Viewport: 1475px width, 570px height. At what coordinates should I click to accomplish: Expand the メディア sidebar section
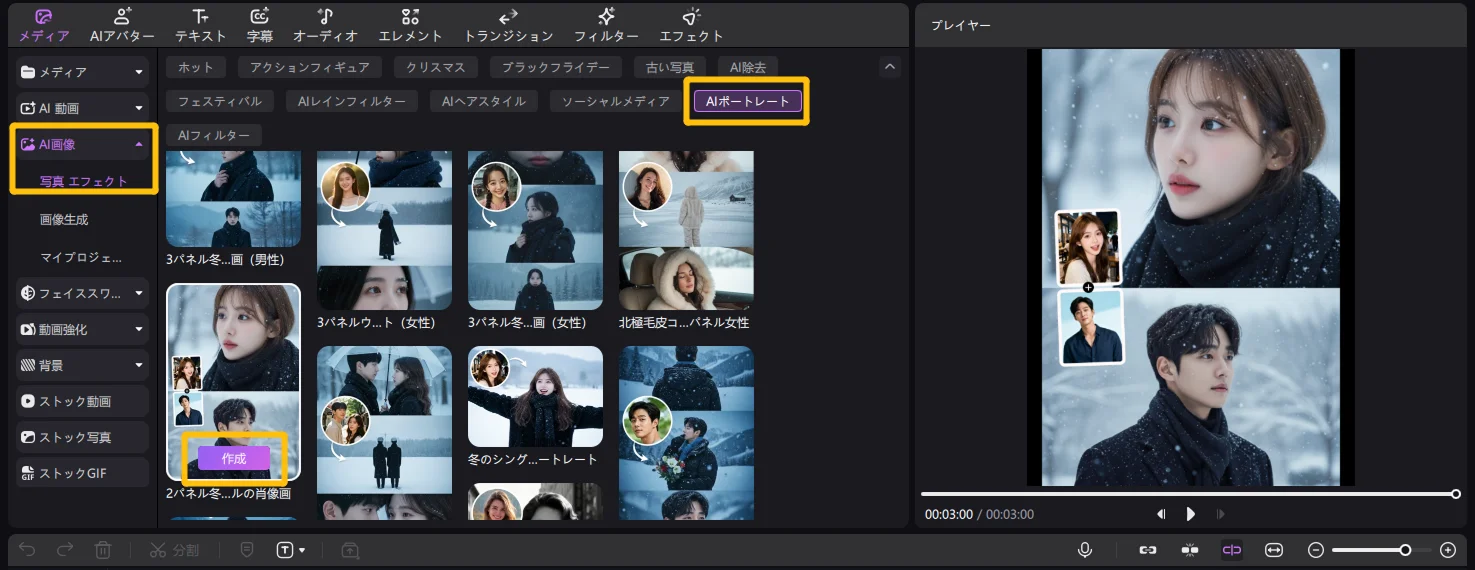(x=82, y=72)
